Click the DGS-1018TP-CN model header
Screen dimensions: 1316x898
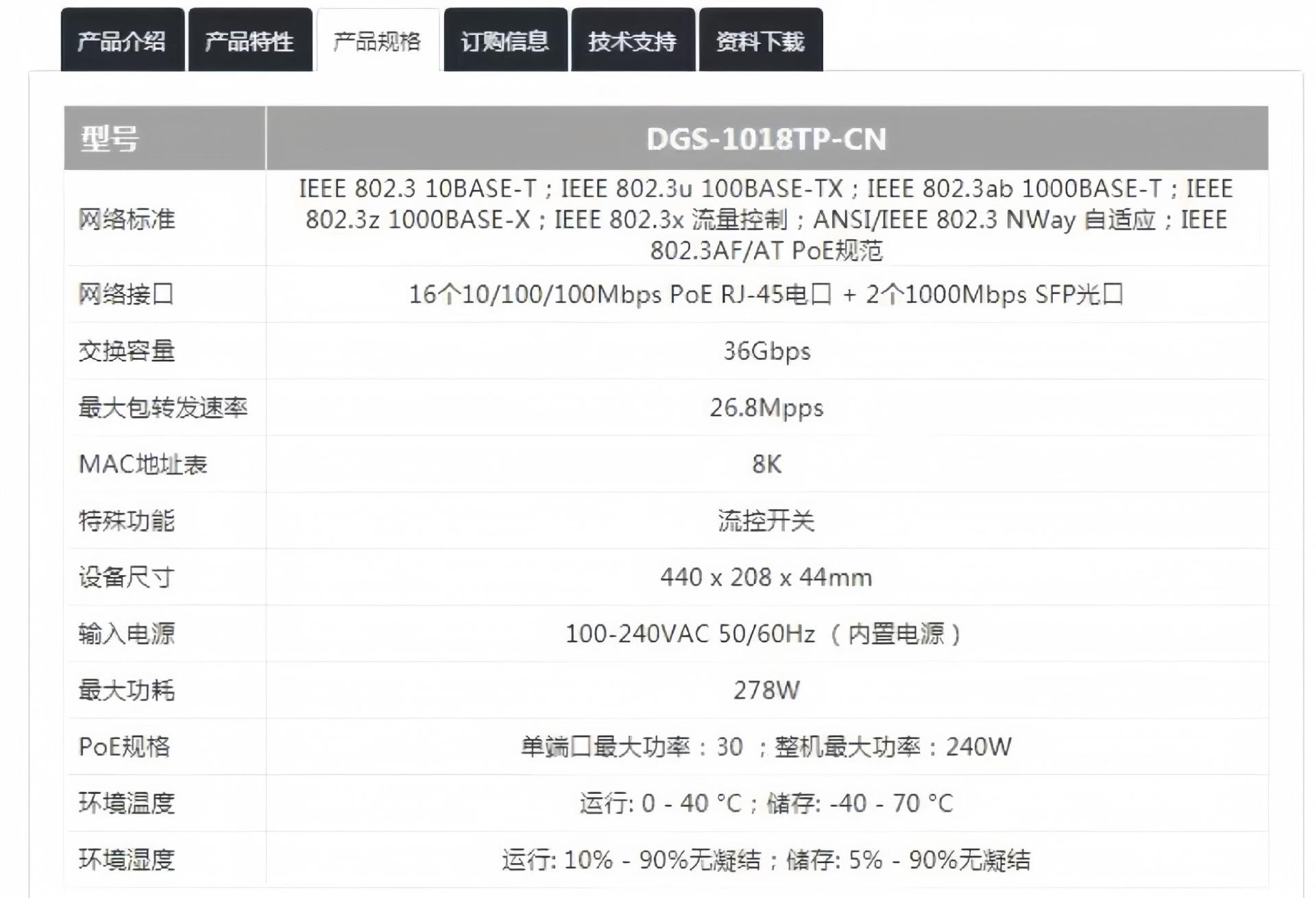click(766, 139)
